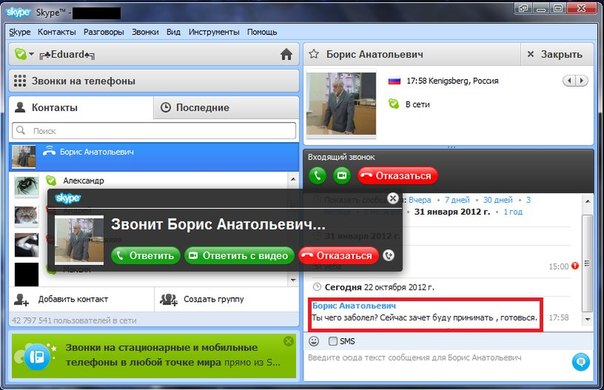Screen dimensions: 604x390
Task: Answer call with green phone icon
Action: coord(317,176)
